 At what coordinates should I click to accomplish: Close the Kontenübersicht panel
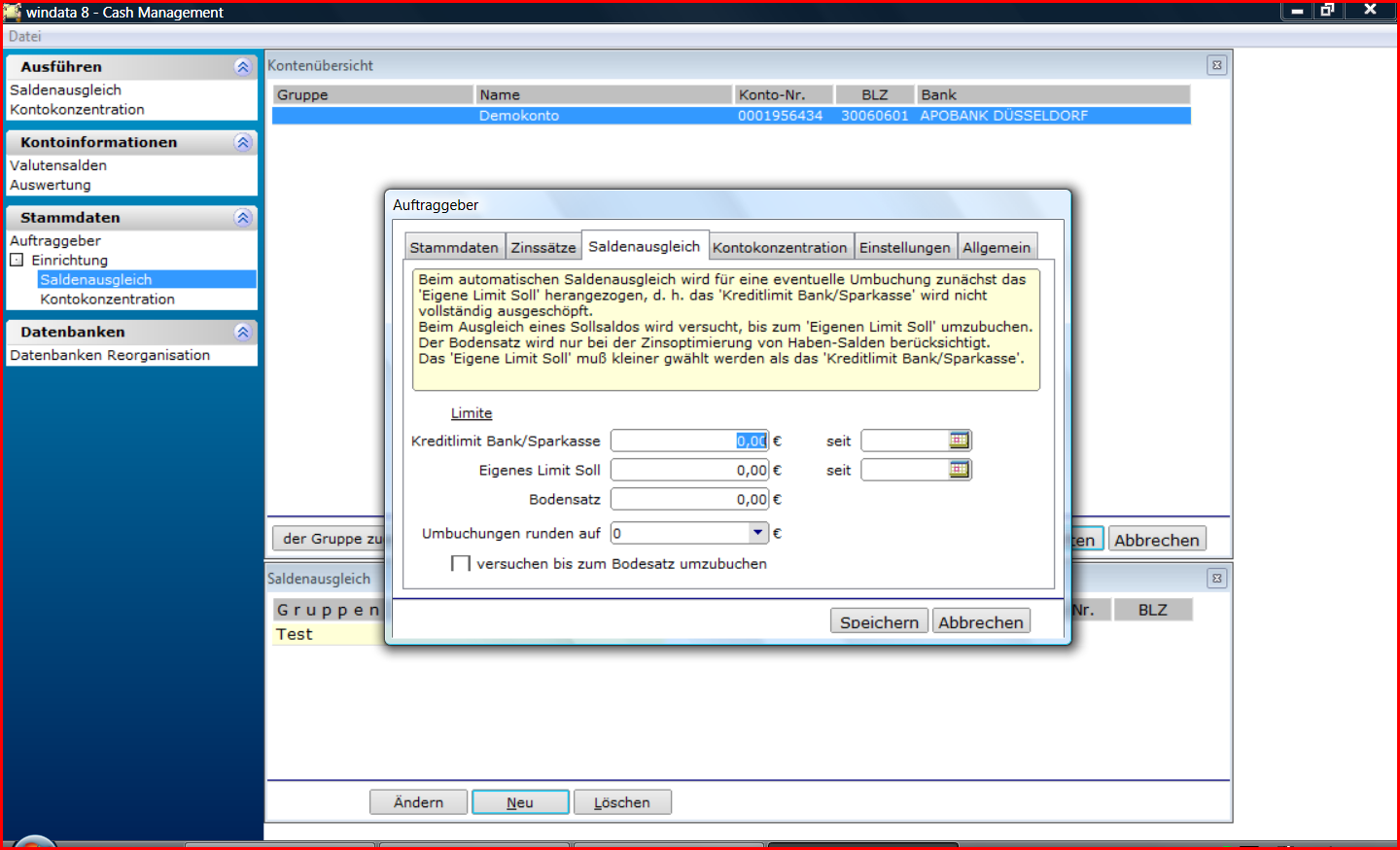tap(1216, 65)
